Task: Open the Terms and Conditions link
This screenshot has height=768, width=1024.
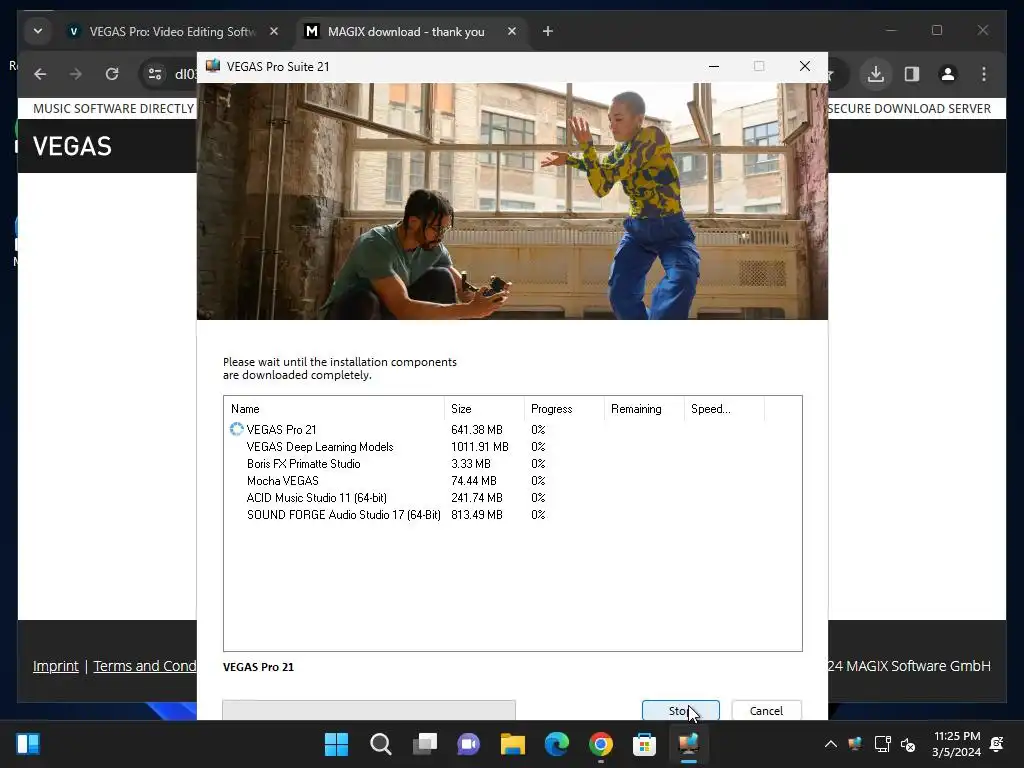Action: [144, 666]
